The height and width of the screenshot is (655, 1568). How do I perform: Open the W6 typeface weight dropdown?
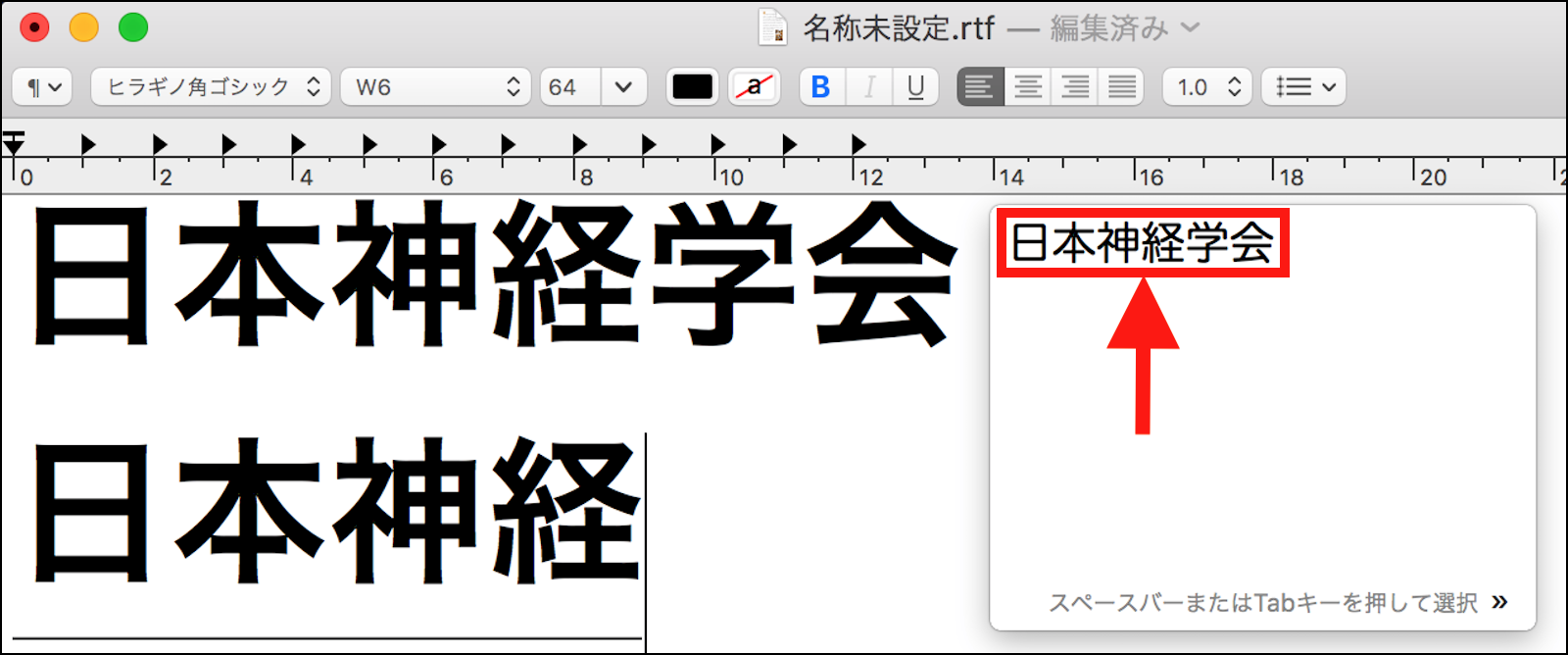(x=436, y=87)
